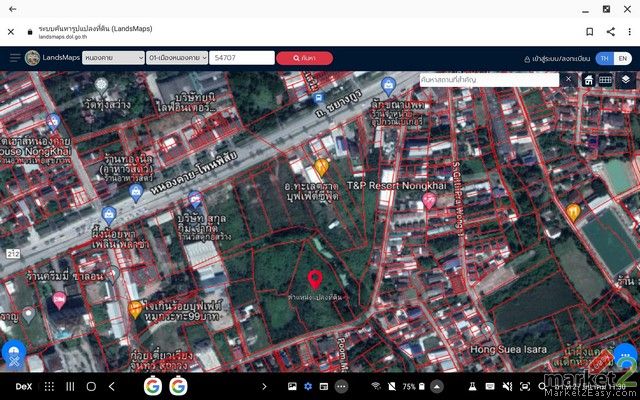
Task: Click the red parcel location pin
Action: [315, 280]
